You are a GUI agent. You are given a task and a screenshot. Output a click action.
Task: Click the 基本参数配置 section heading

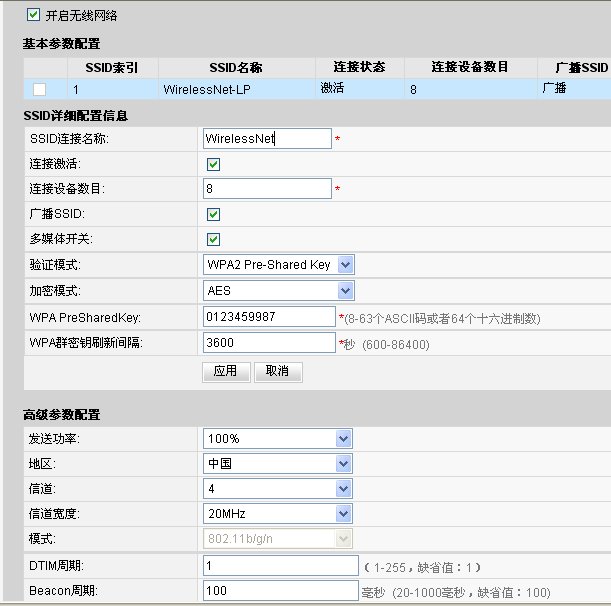click(61, 44)
